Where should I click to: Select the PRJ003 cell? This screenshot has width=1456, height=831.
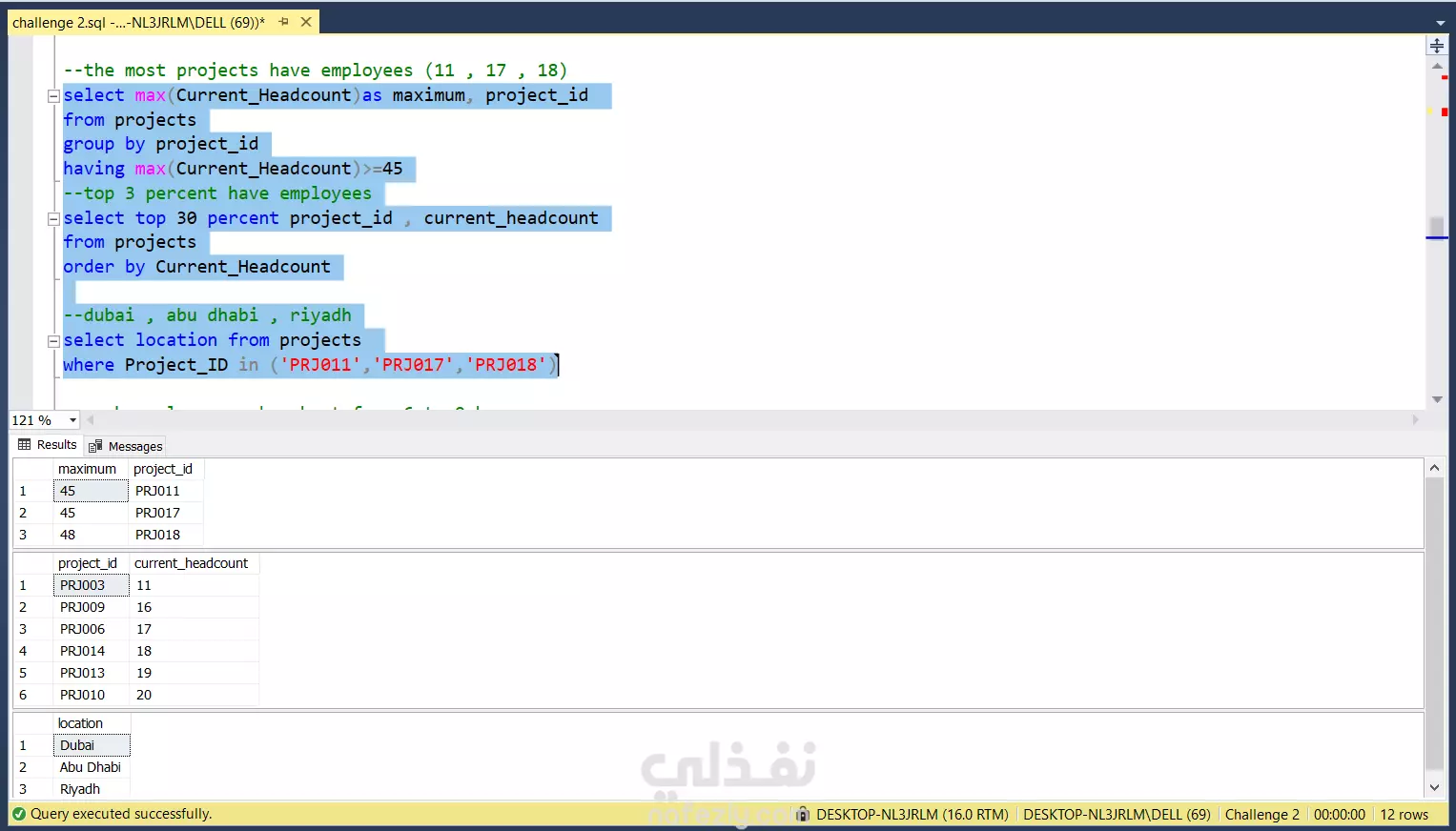[91, 585]
